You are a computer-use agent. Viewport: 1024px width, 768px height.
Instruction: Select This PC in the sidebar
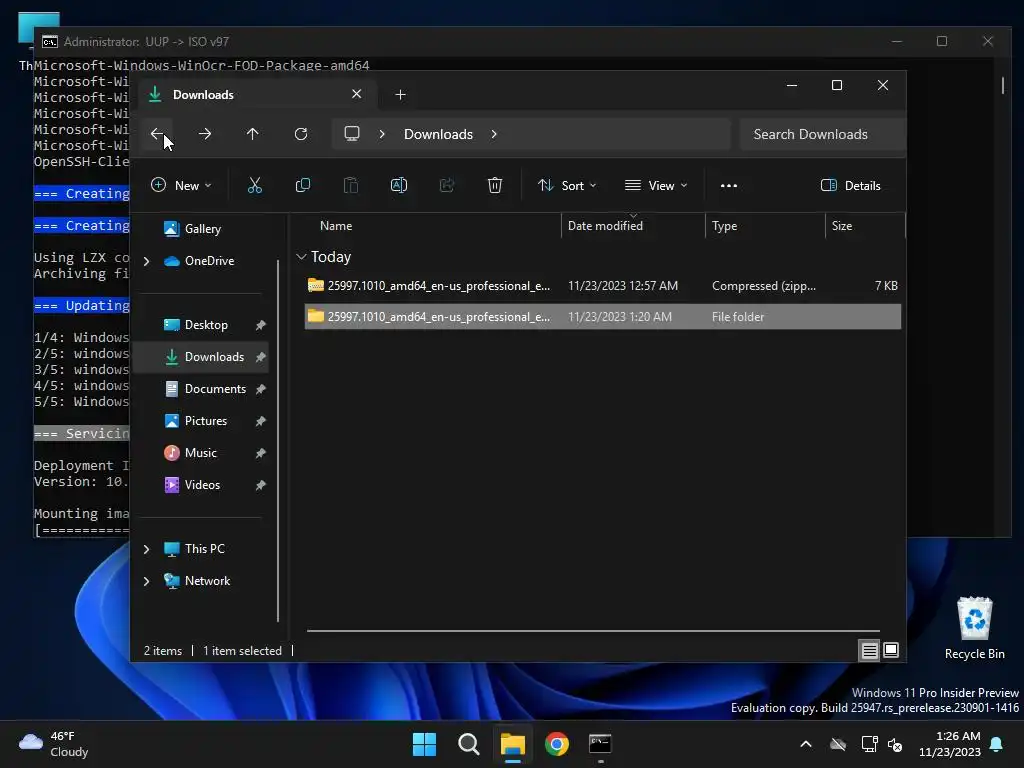tap(204, 549)
